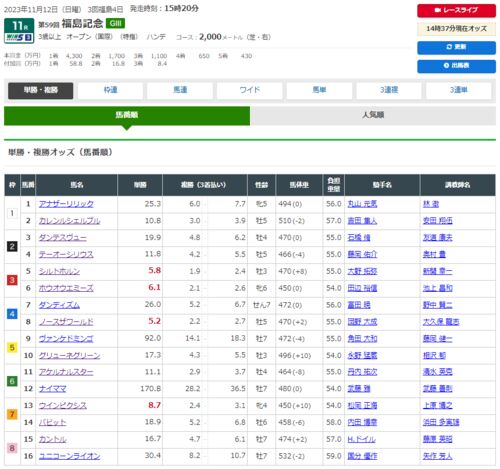Open jockey link in ナイママ row

point(359,389)
